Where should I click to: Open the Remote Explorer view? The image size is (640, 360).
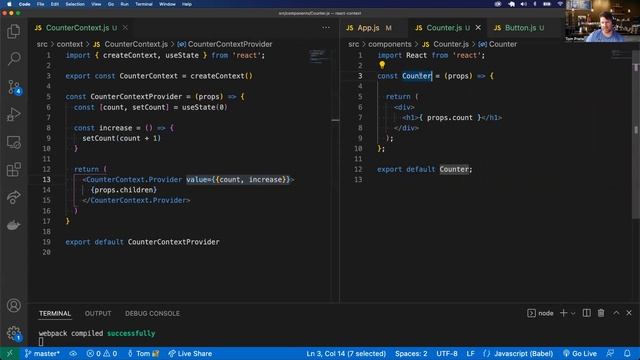pyautogui.click(x=13, y=142)
